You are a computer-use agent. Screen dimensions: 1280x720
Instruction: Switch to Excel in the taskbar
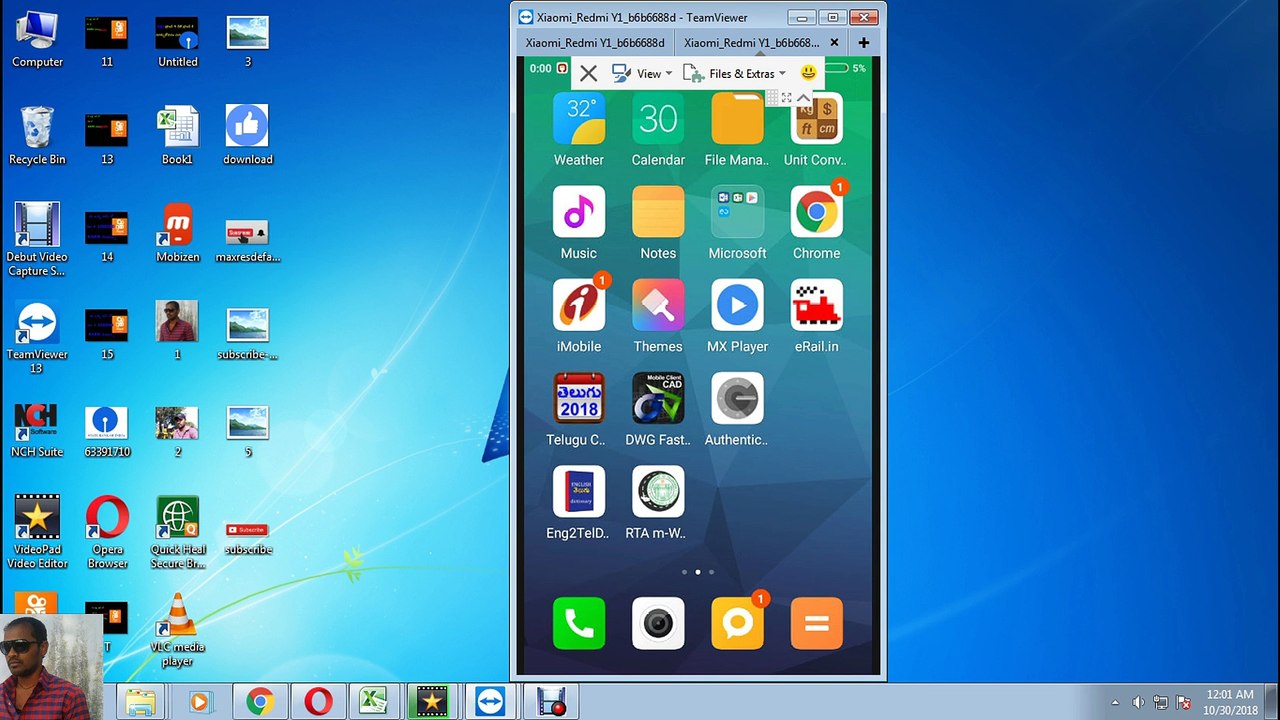click(374, 702)
